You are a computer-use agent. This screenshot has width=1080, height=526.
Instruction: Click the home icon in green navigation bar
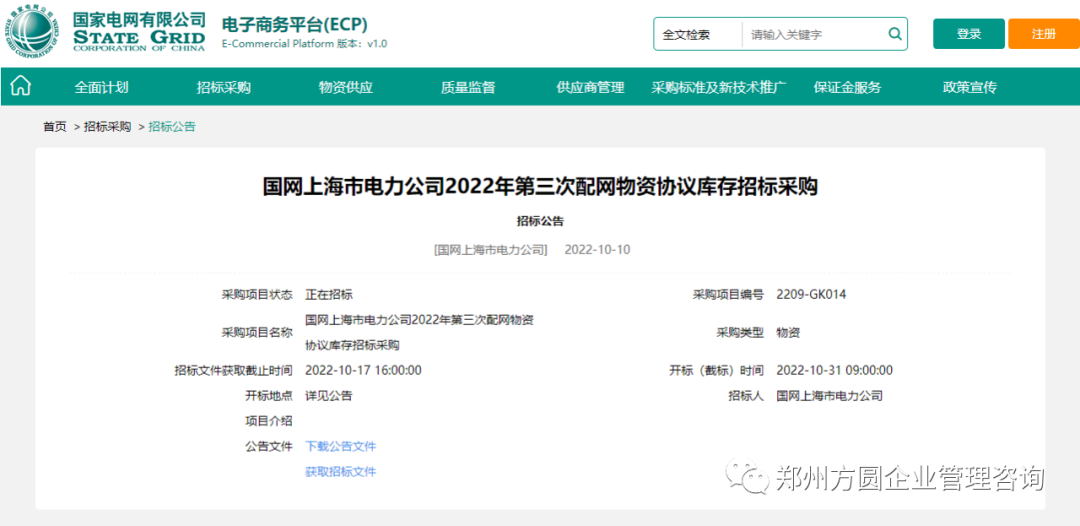point(21,86)
